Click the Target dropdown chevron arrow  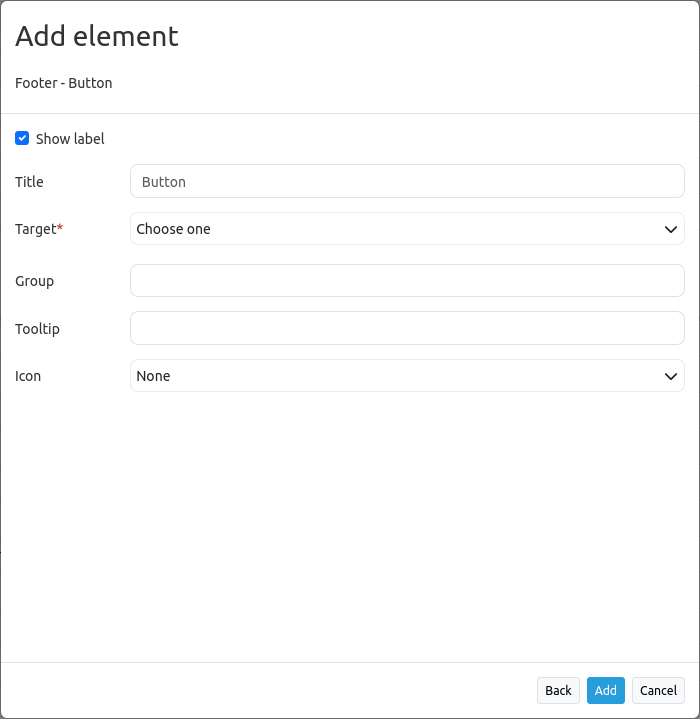(671, 229)
